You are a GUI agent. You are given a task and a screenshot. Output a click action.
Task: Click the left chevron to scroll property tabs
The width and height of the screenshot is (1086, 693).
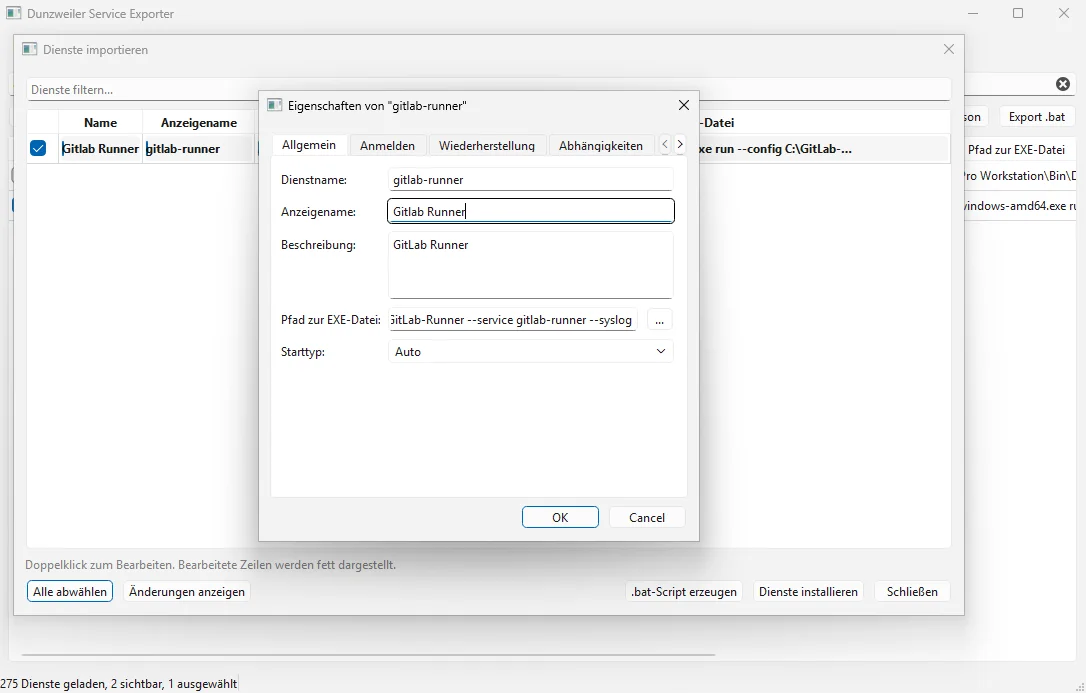(x=664, y=144)
